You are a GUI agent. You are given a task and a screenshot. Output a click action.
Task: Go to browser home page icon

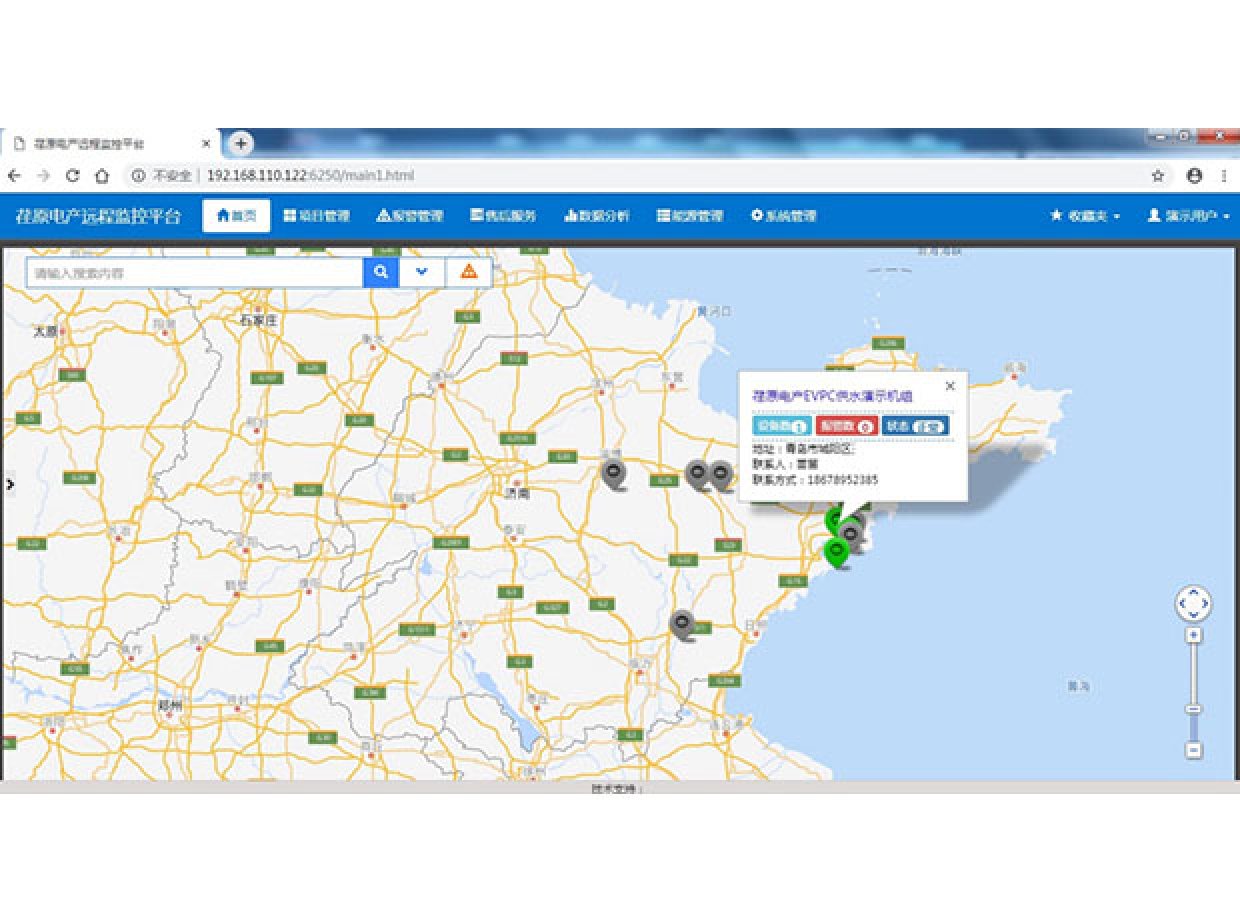(x=101, y=176)
